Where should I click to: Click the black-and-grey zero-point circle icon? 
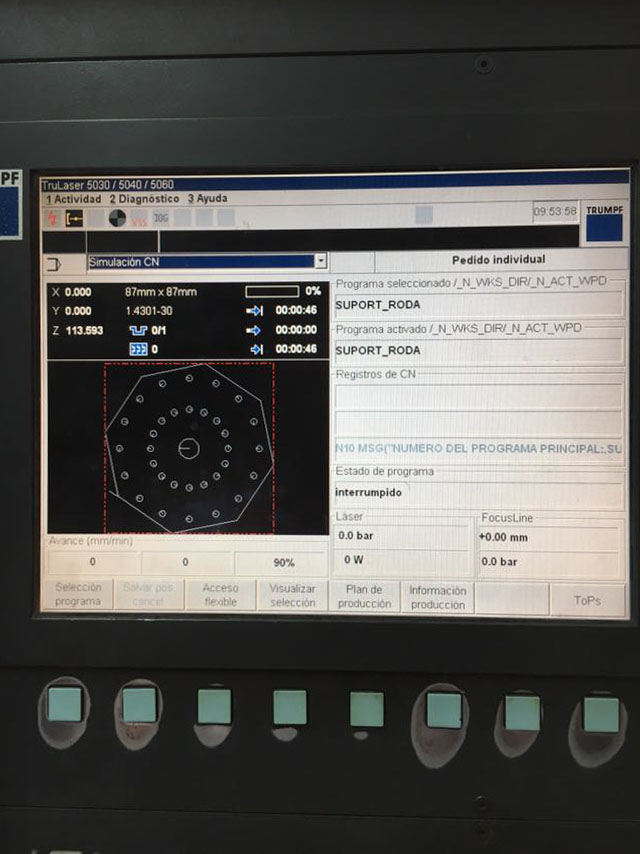point(117,218)
